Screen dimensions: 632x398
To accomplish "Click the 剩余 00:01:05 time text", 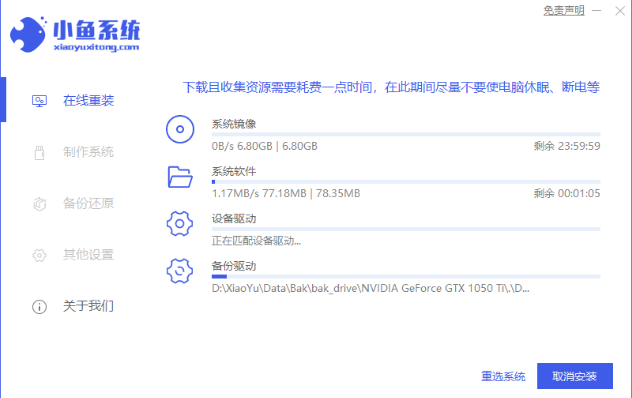I will coord(567,194).
